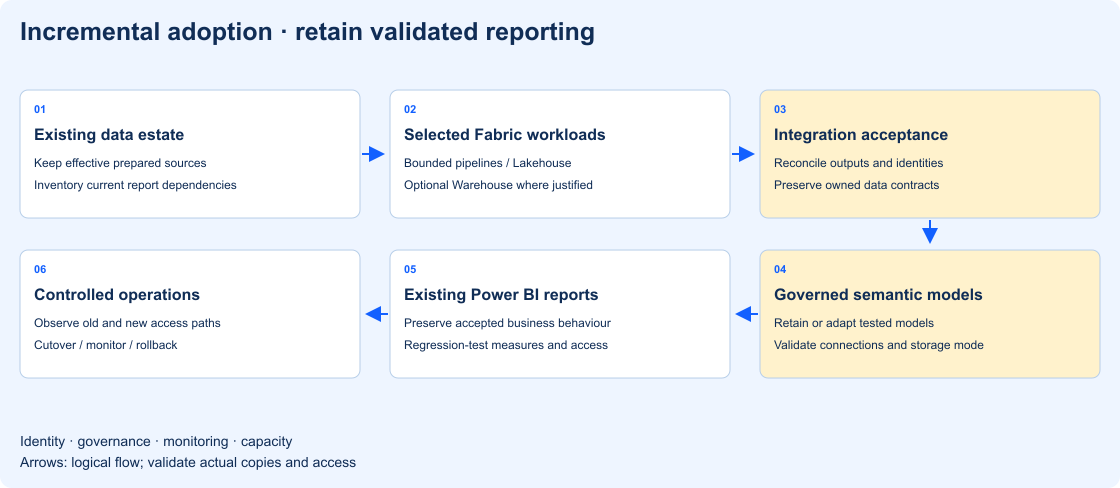Click 'Cutover / monitor / rollback' line
The height and width of the screenshot is (488, 1120).
pyautogui.click(x=106, y=344)
